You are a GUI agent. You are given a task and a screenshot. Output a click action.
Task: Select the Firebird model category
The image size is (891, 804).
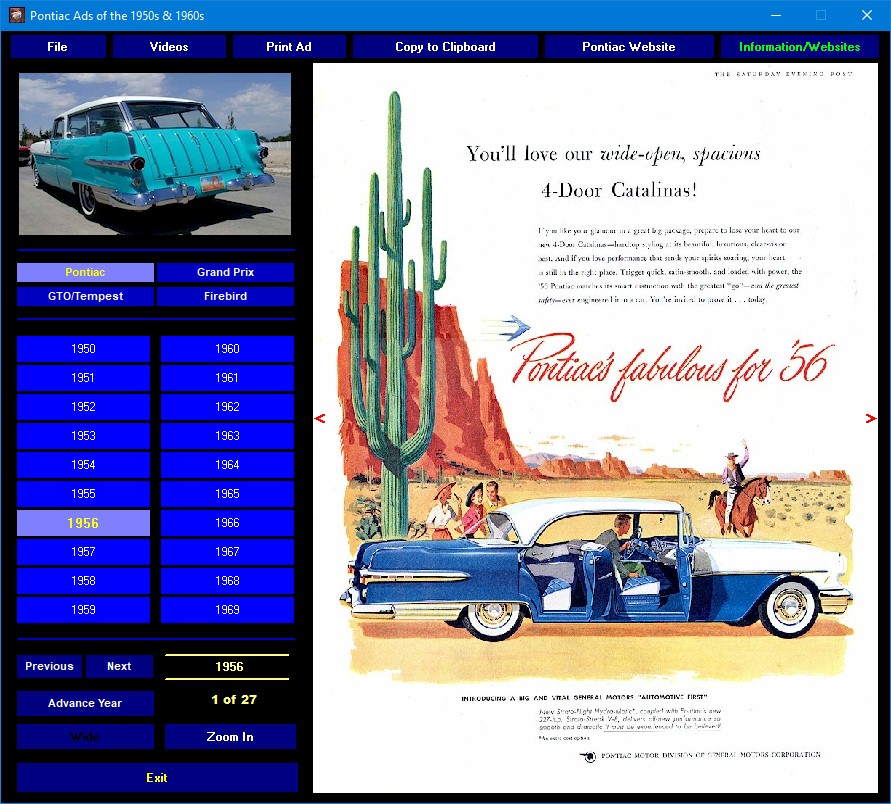[226, 296]
